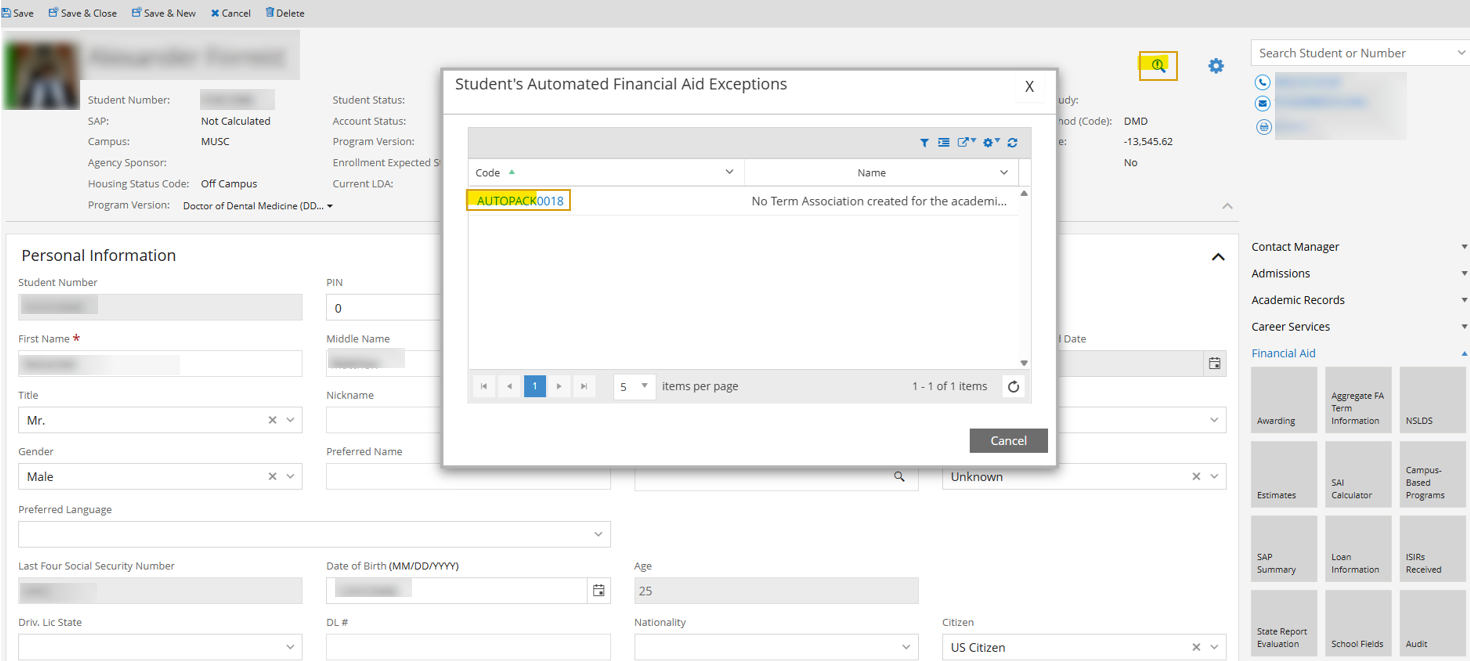
Task: Click the financial aid exceptions magnifier icon
Action: click(1158, 66)
